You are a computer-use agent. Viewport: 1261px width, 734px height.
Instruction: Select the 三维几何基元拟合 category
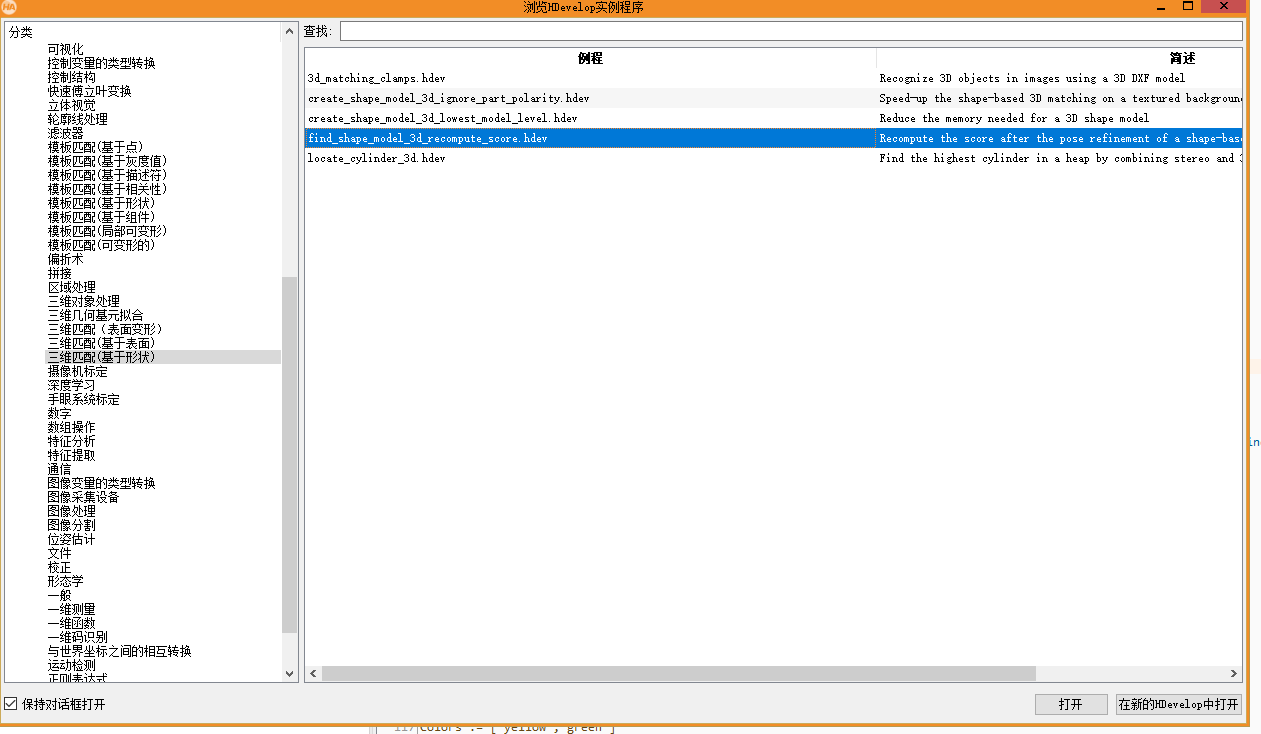click(x=95, y=315)
